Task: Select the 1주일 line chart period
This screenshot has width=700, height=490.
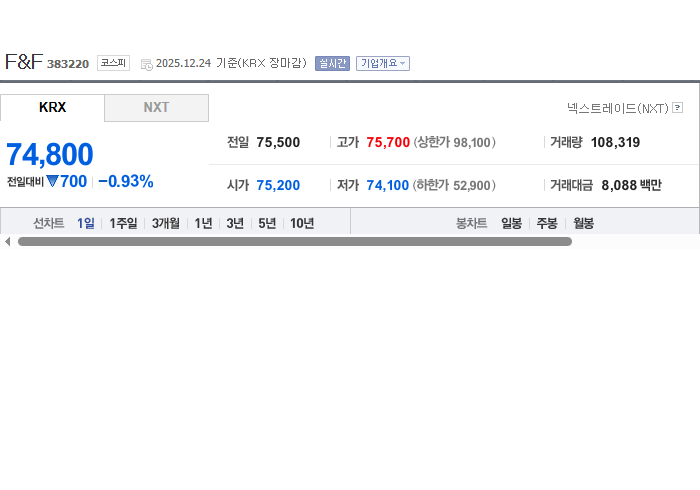Action: pyautogui.click(x=123, y=223)
